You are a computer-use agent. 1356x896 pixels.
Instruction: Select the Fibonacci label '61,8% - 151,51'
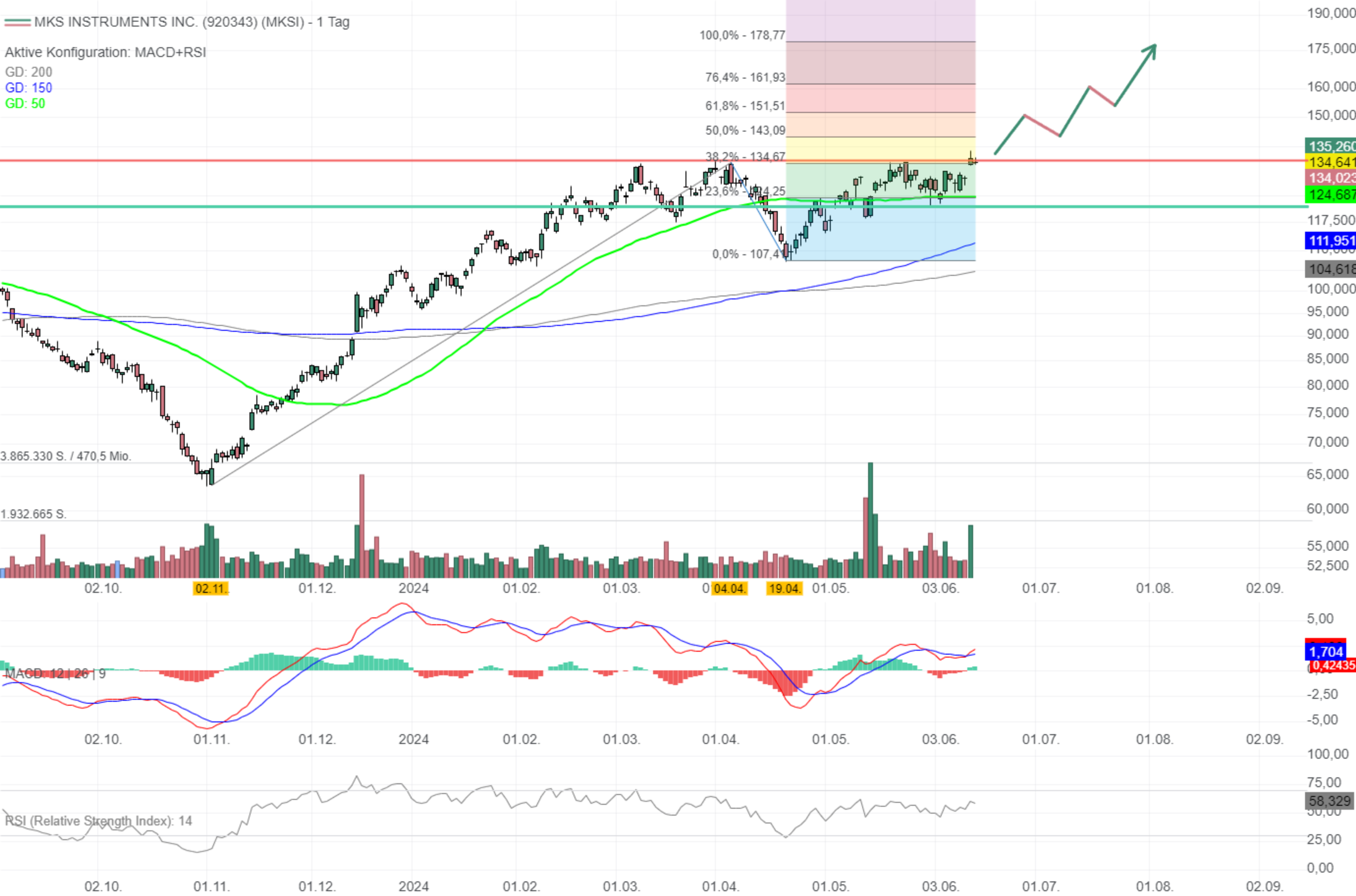click(745, 105)
